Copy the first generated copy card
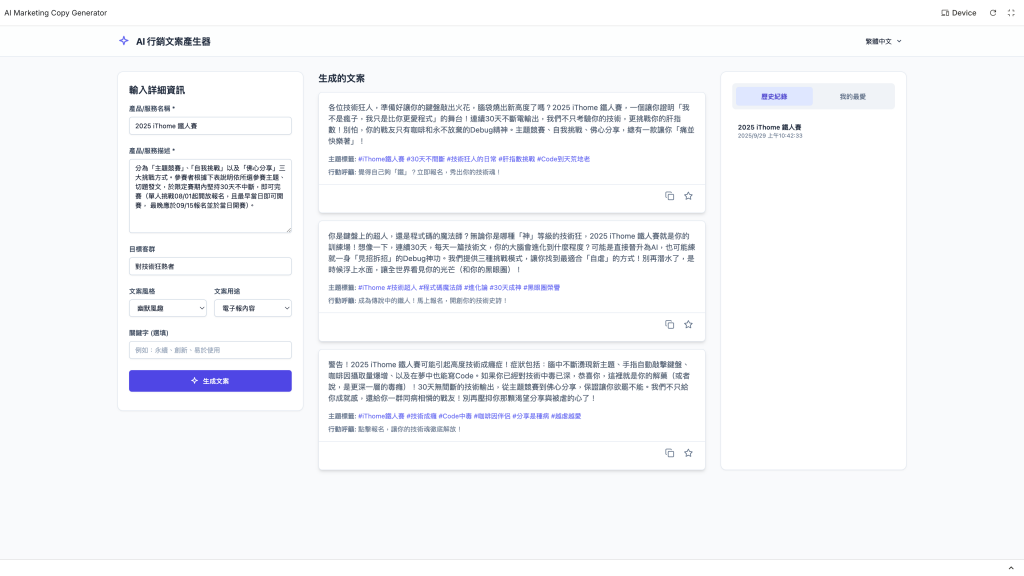The width and height of the screenshot is (1024, 576). (x=669, y=196)
